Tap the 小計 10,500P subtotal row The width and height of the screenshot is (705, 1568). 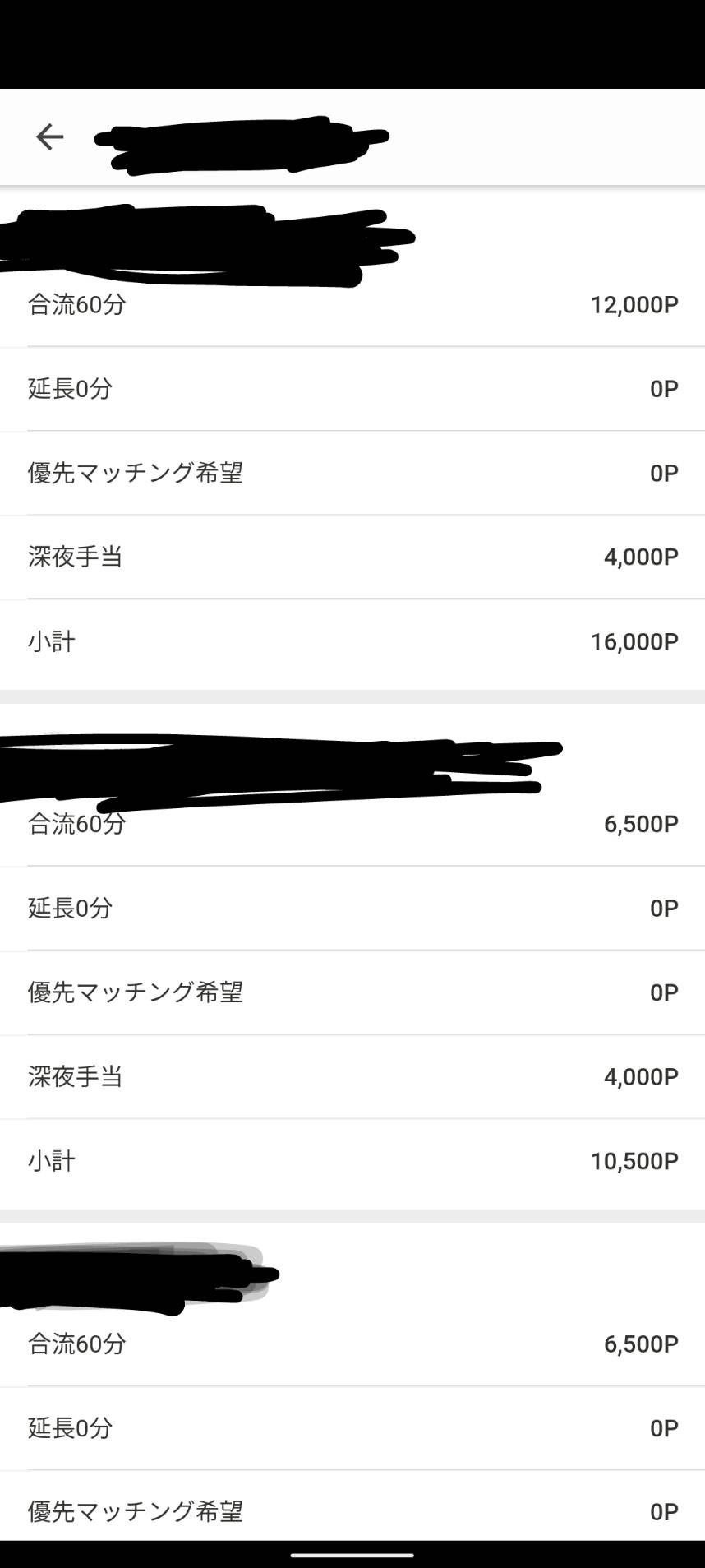pos(352,1161)
